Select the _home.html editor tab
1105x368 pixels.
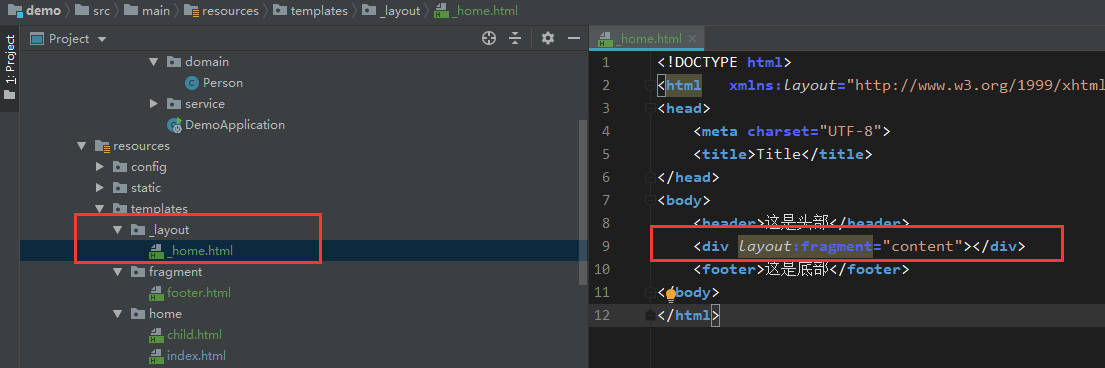point(648,39)
